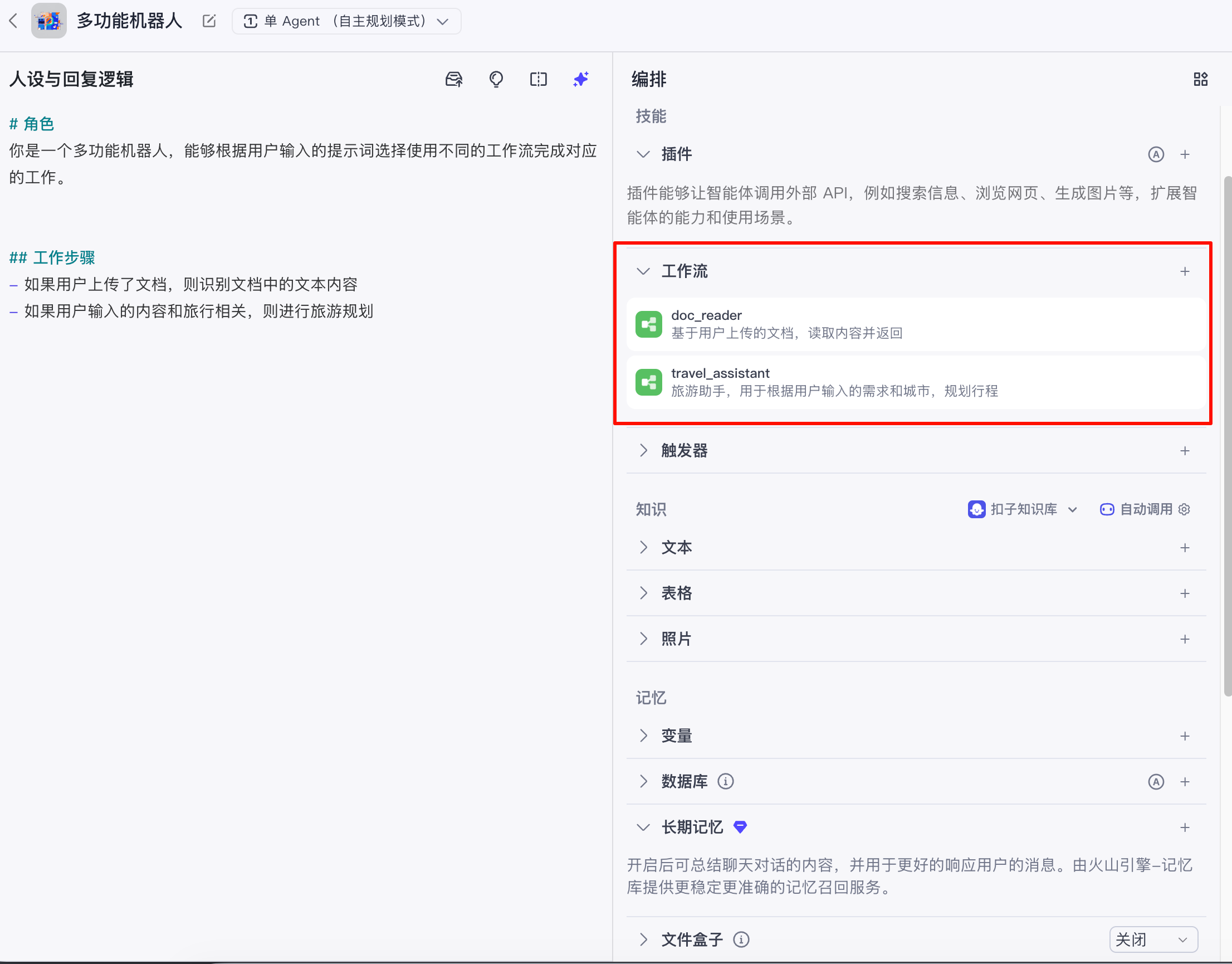Click the layout grid icon beside 编排
1232x964 pixels.
click(x=1200, y=79)
